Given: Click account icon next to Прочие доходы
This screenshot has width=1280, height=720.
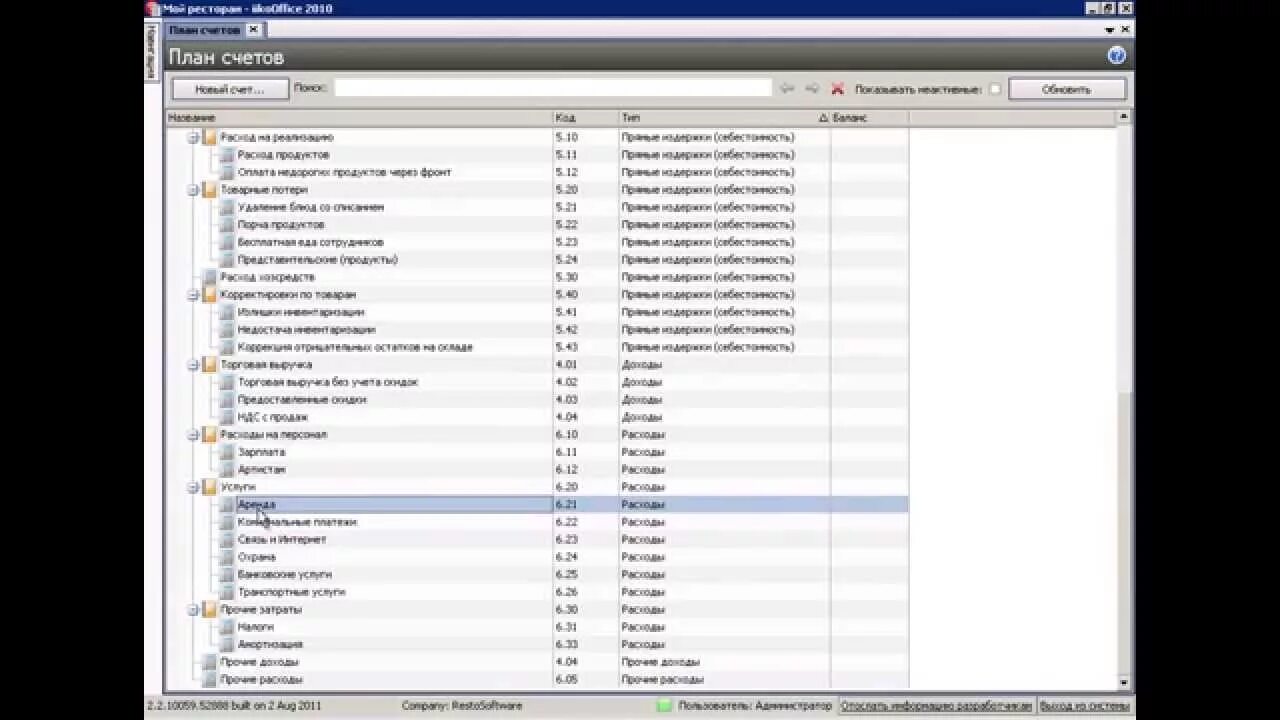Looking at the screenshot, I should click(210, 662).
